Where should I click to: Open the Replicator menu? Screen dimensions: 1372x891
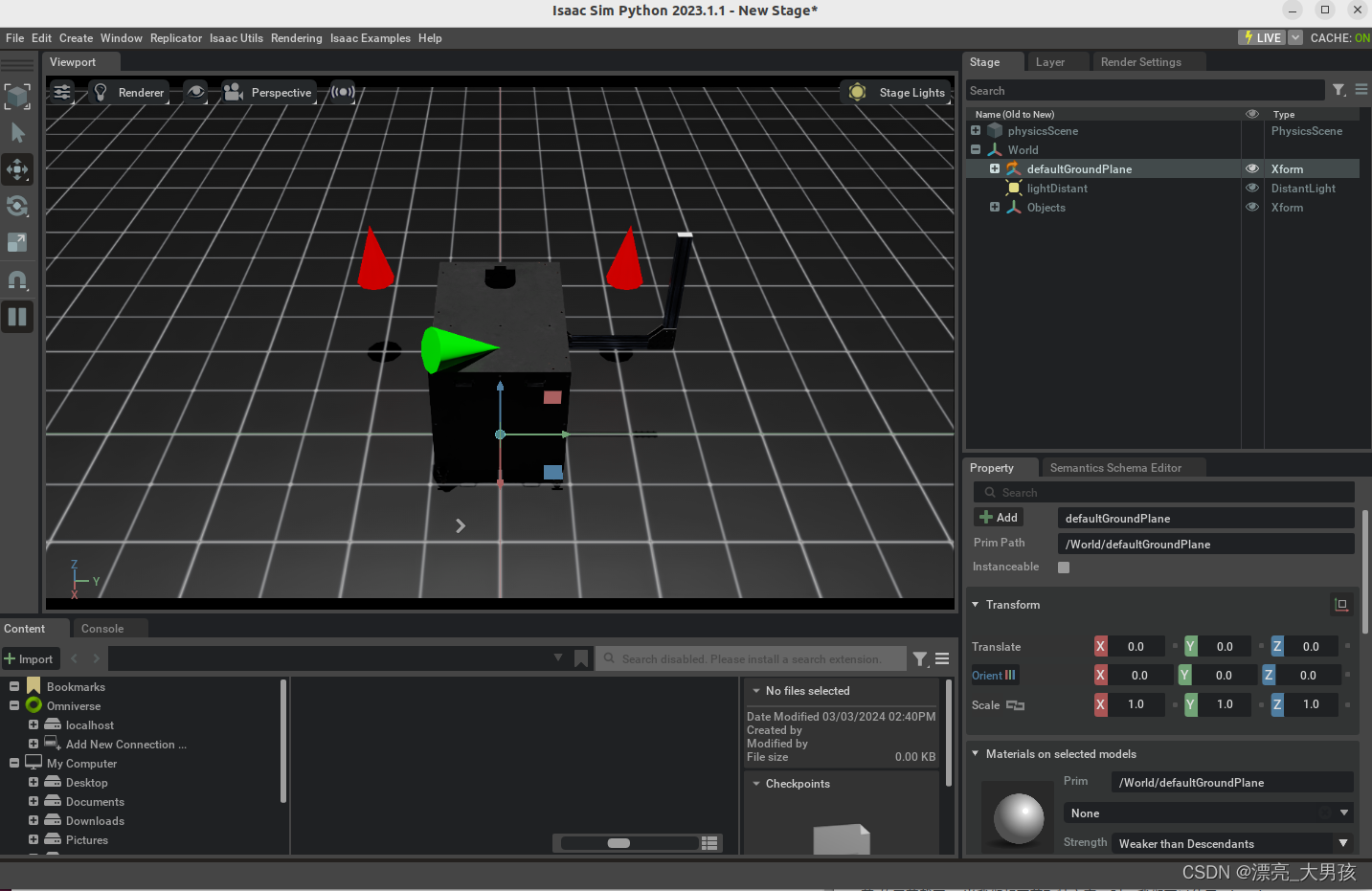click(176, 38)
